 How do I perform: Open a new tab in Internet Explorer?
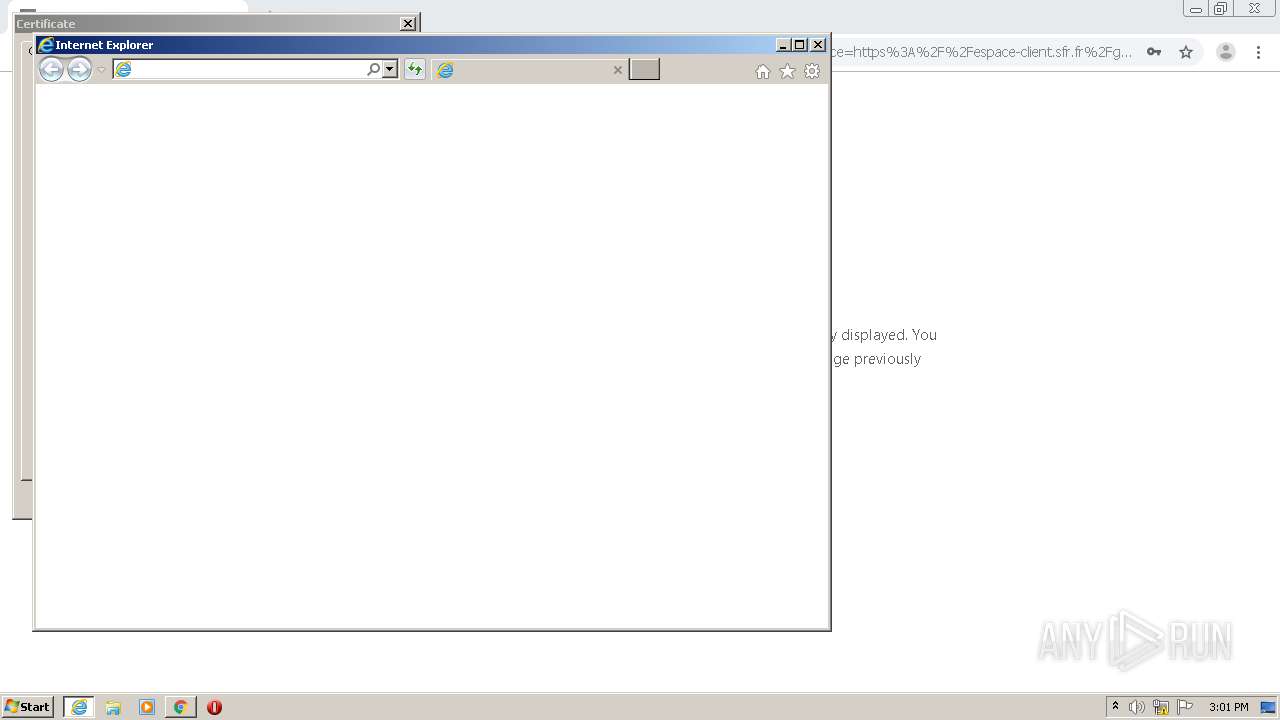(x=644, y=69)
